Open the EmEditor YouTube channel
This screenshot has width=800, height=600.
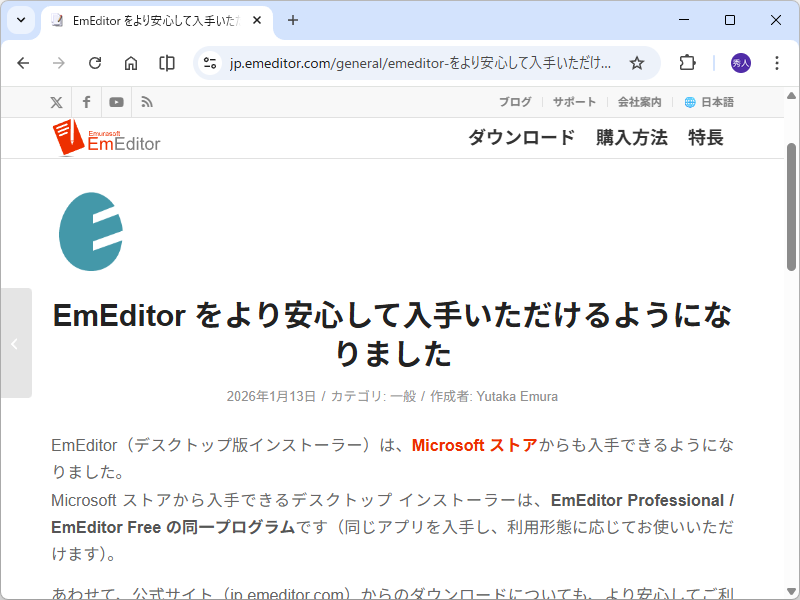tap(116, 103)
